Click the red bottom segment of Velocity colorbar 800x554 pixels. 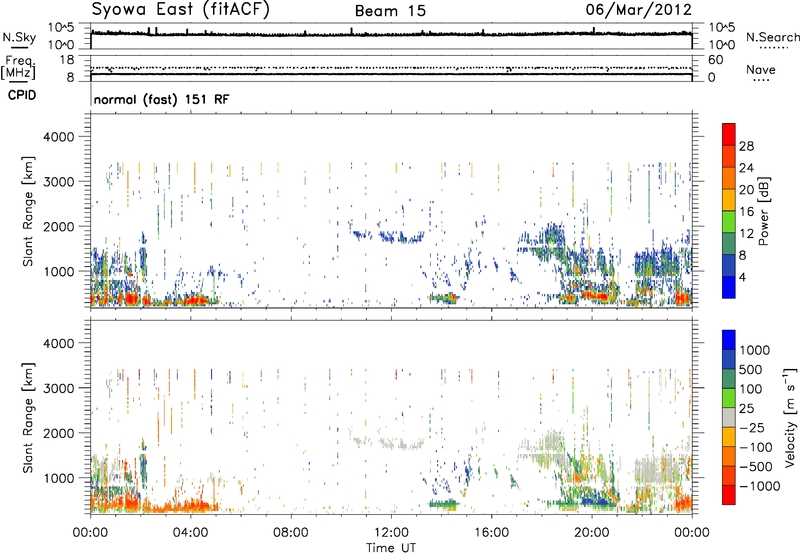point(729,495)
